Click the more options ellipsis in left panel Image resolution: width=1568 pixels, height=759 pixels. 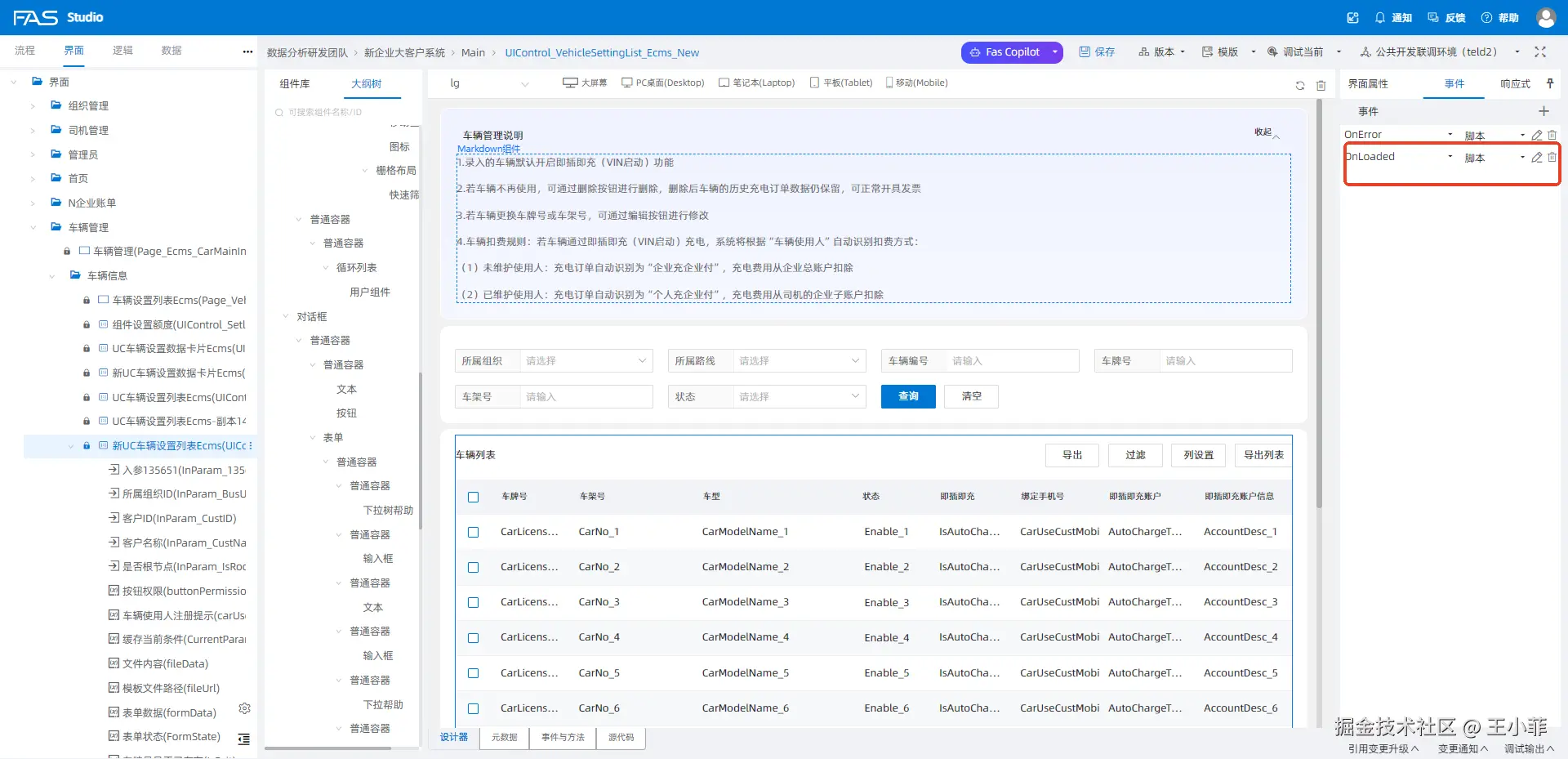(247, 51)
